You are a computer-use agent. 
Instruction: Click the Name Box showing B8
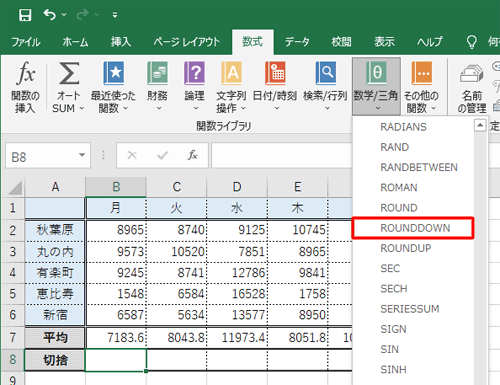42,156
